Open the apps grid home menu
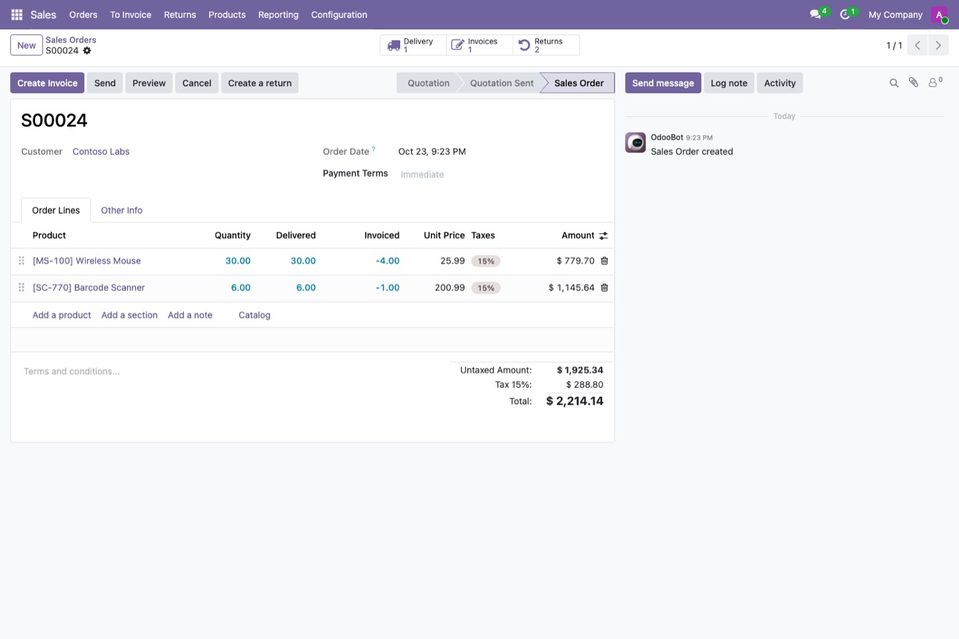959x639 pixels. click(x=17, y=14)
